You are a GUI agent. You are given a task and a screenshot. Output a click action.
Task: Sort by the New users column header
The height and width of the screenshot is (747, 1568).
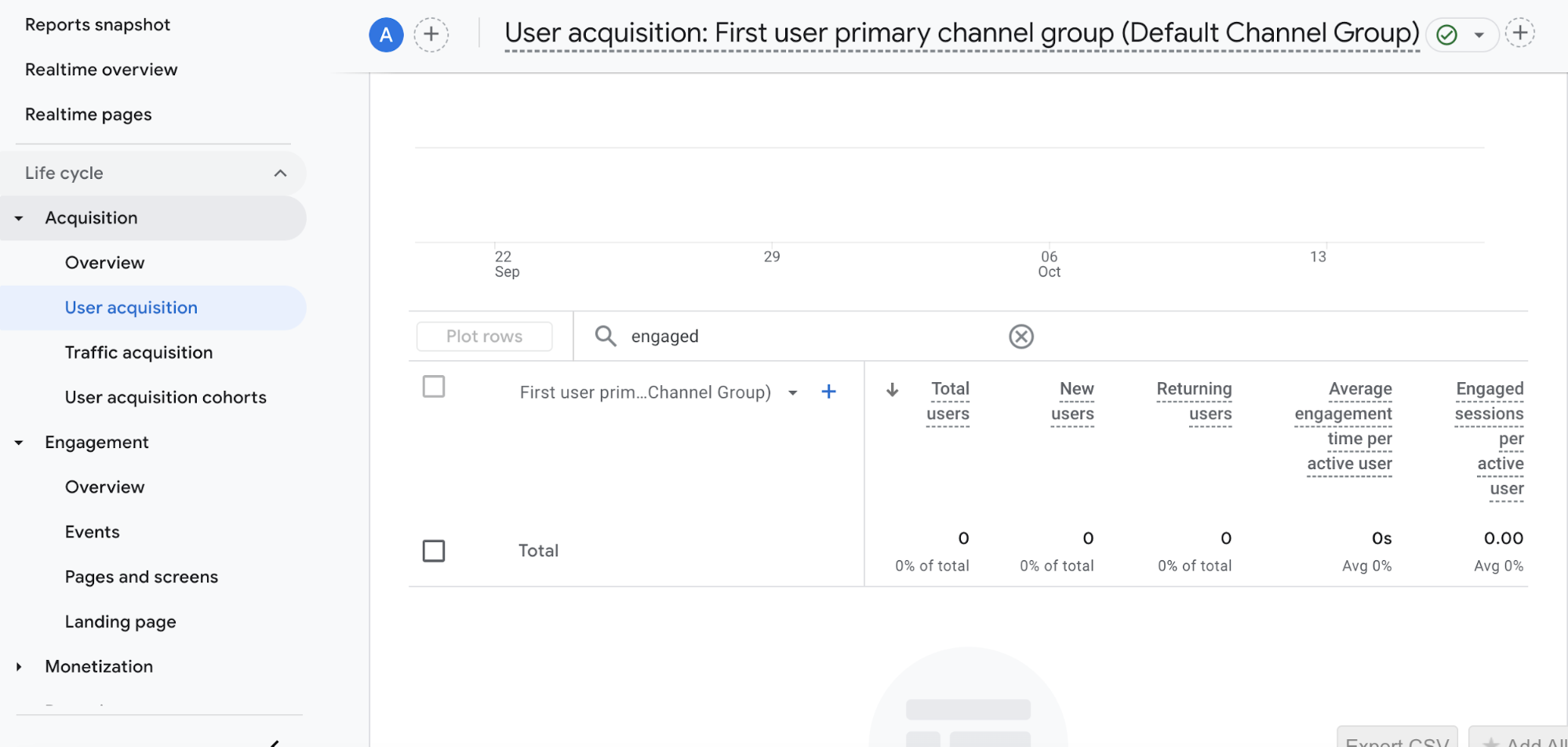(1072, 401)
